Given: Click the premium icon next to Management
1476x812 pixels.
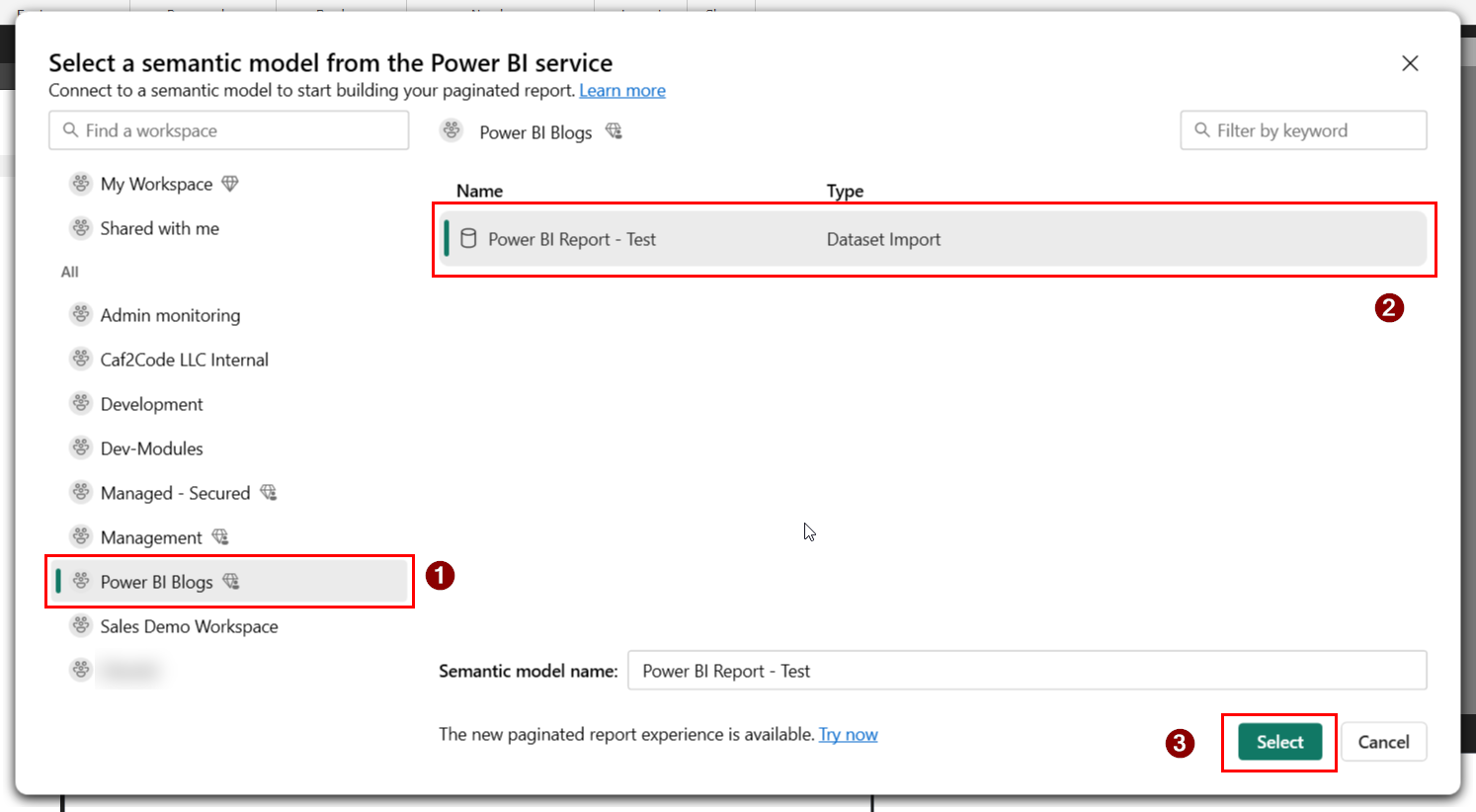Looking at the screenshot, I should [220, 536].
